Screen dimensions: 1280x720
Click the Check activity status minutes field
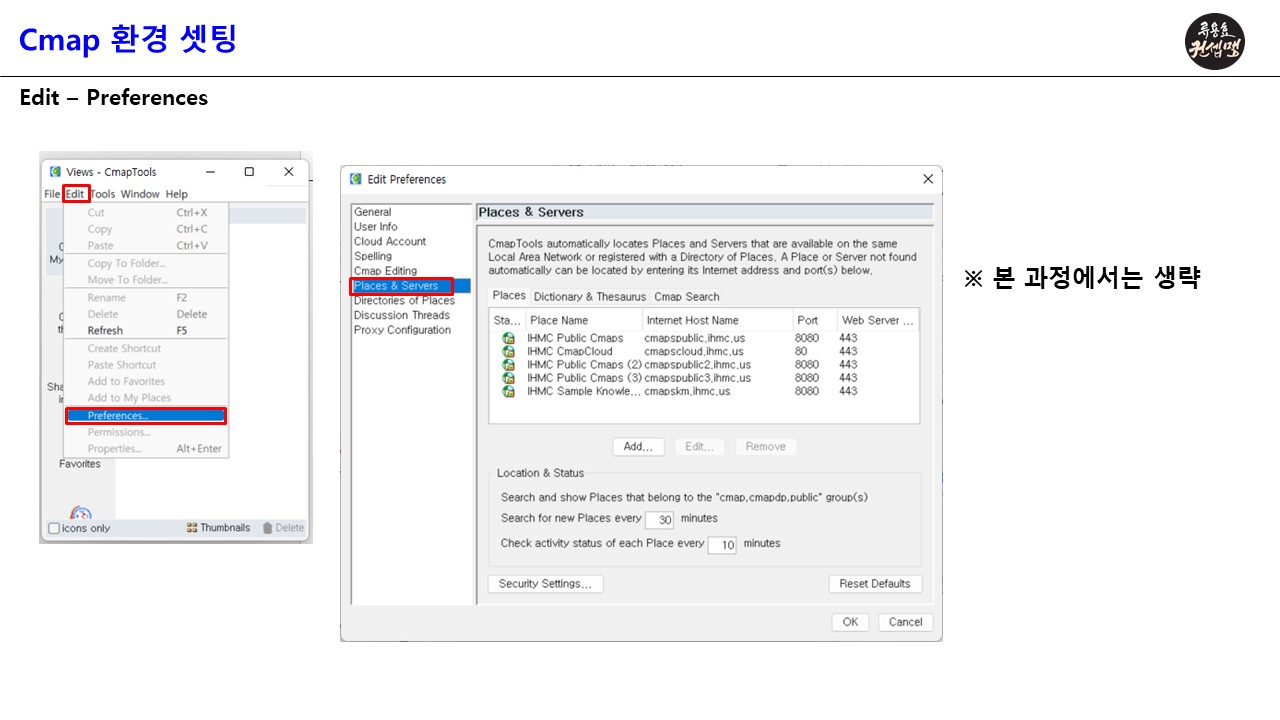(x=722, y=545)
